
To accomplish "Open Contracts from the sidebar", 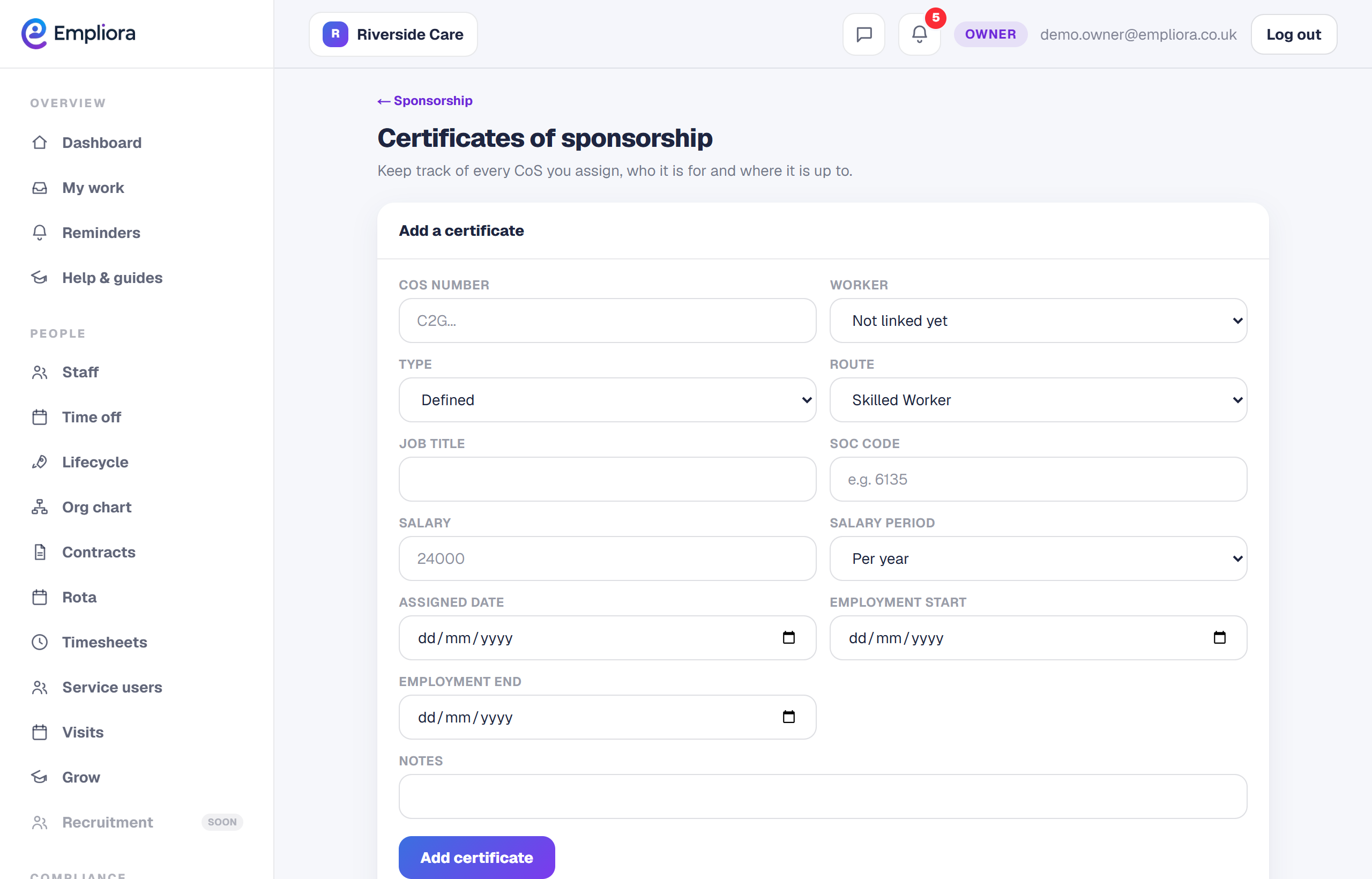I will pos(98,552).
